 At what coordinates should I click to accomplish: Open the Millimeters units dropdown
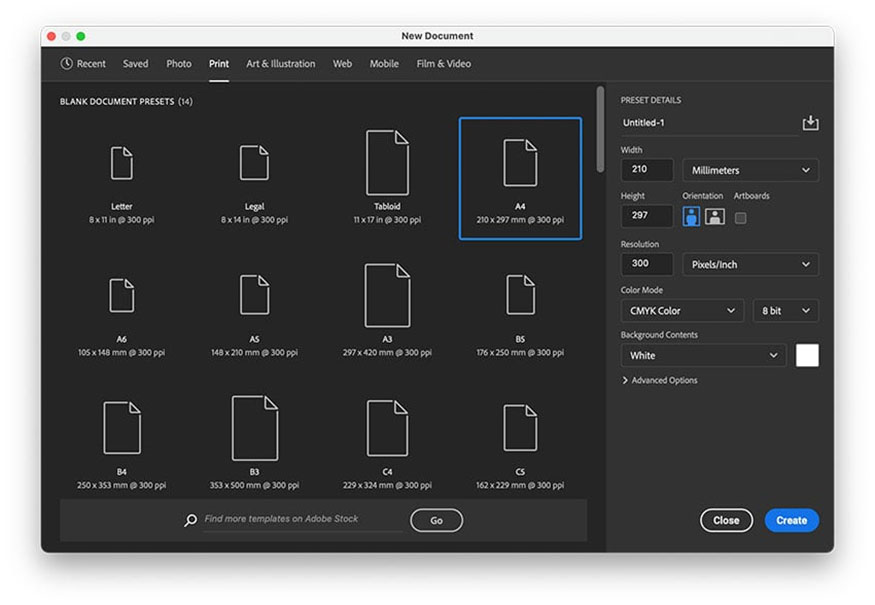750,170
